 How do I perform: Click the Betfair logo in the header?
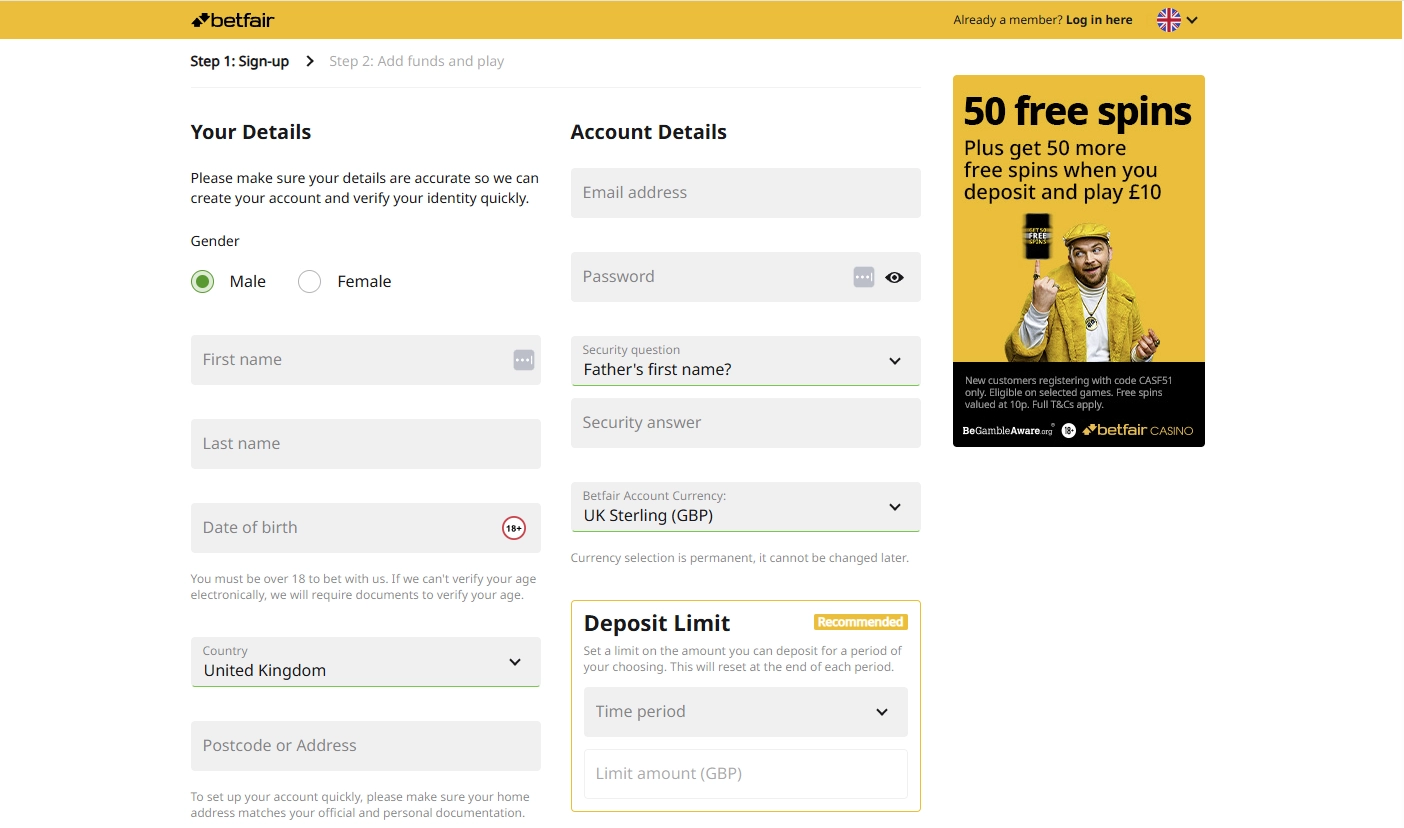232,19
